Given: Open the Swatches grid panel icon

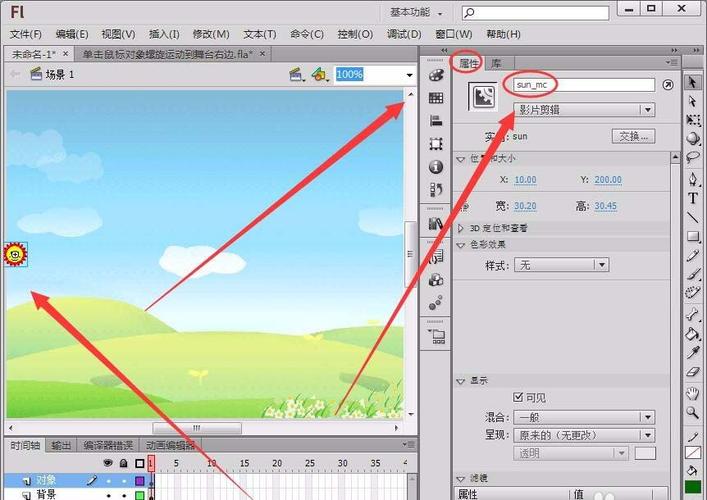Looking at the screenshot, I should pyautogui.click(x=436, y=98).
